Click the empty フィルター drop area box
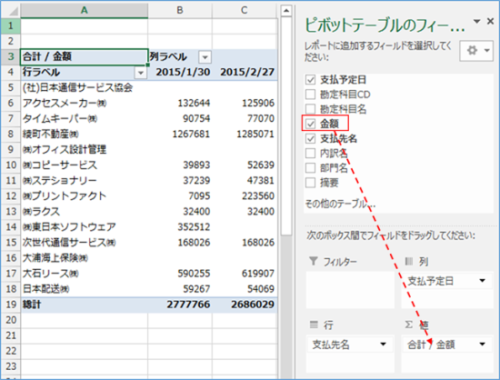 click(350, 290)
